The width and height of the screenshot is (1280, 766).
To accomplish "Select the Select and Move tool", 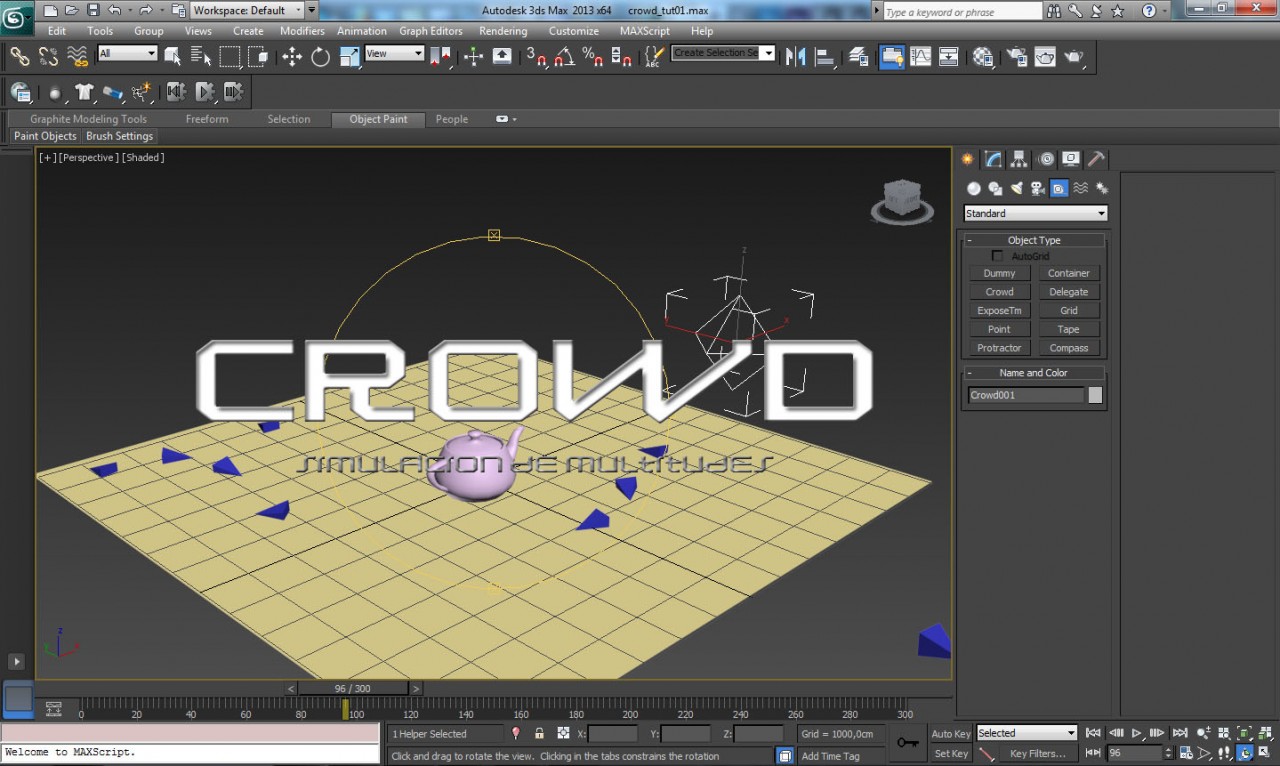I will click(292, 57).
